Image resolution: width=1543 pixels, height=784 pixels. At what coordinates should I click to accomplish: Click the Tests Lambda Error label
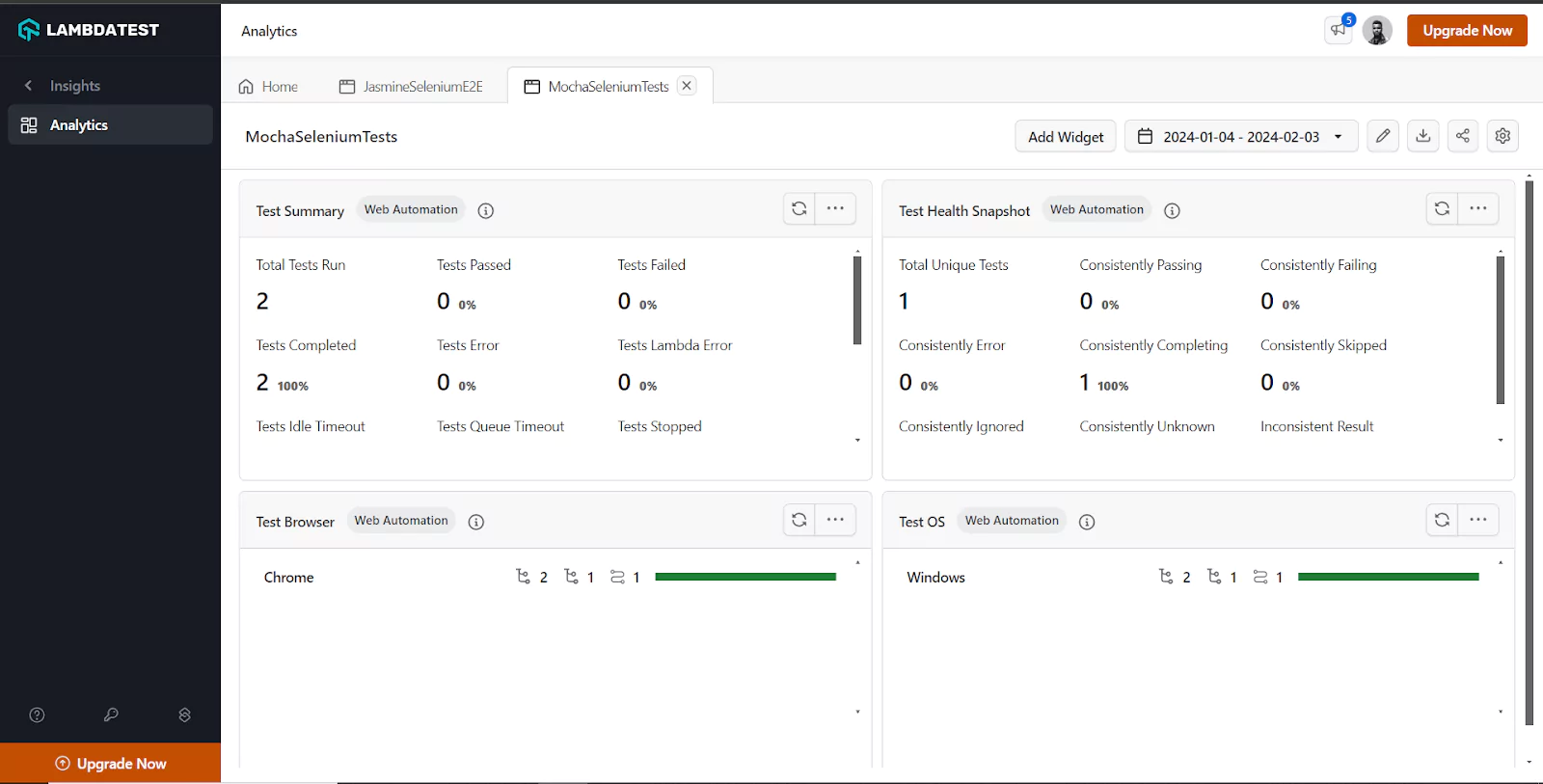point(674,345)
